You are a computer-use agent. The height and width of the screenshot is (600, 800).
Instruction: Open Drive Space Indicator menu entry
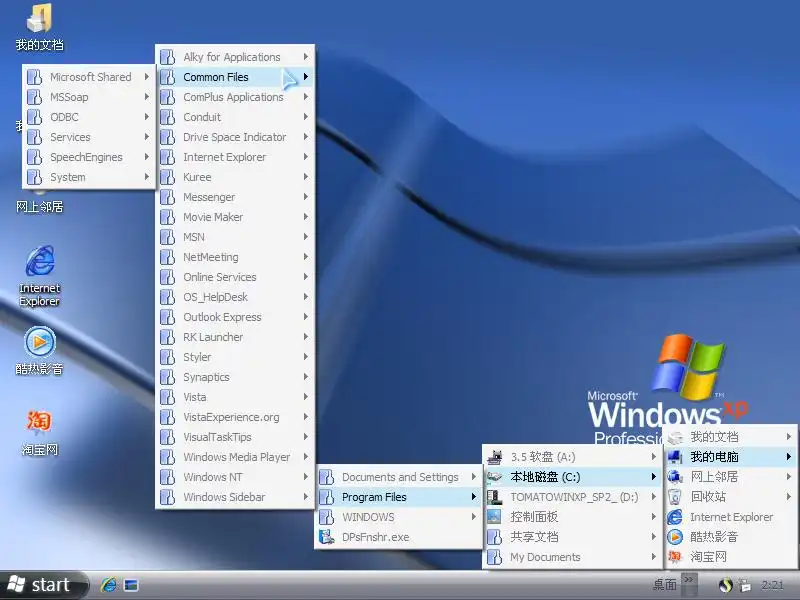point(235,137)
